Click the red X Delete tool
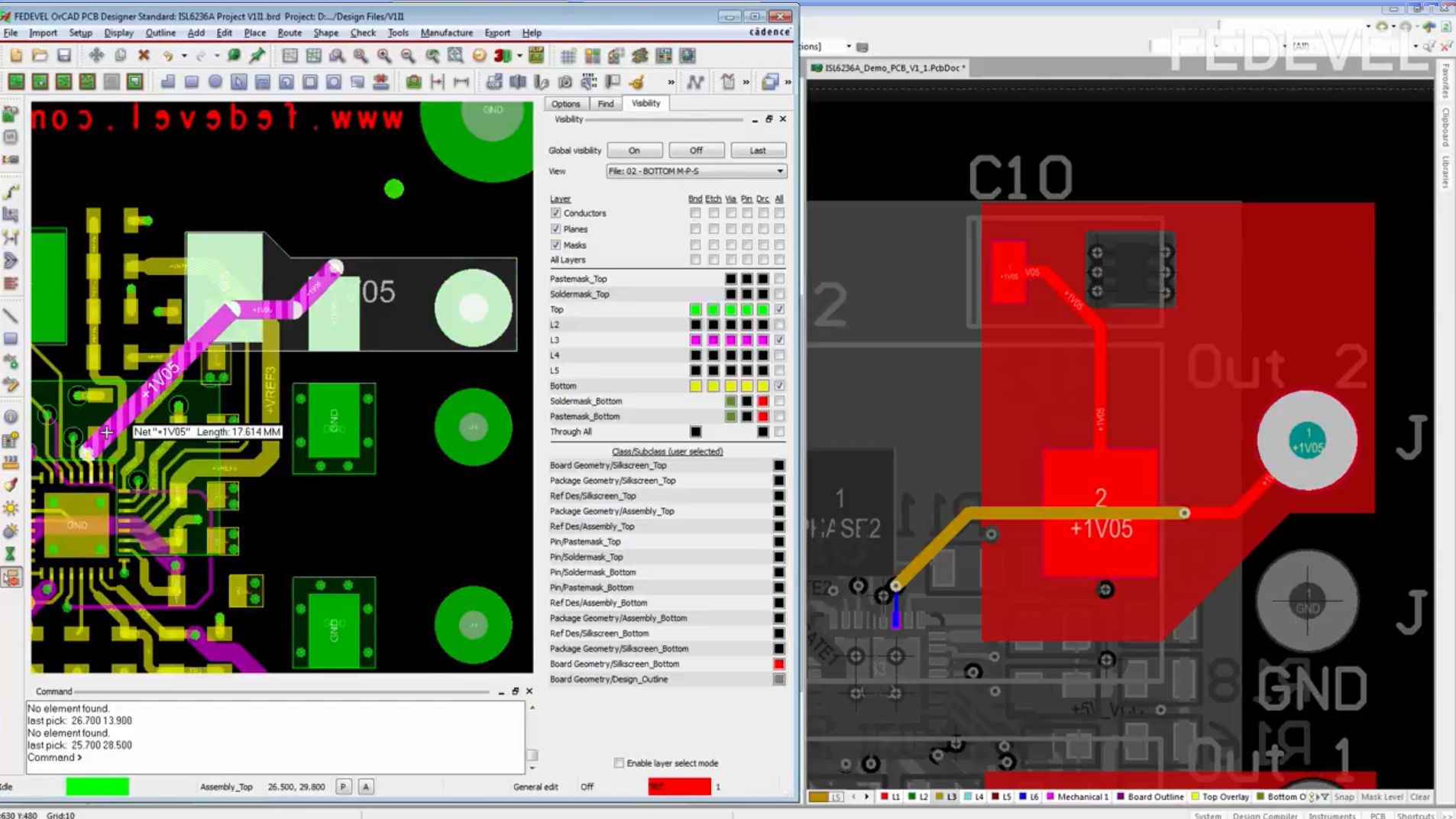This screenshot has height=819, width=1456. coord(144,56)
